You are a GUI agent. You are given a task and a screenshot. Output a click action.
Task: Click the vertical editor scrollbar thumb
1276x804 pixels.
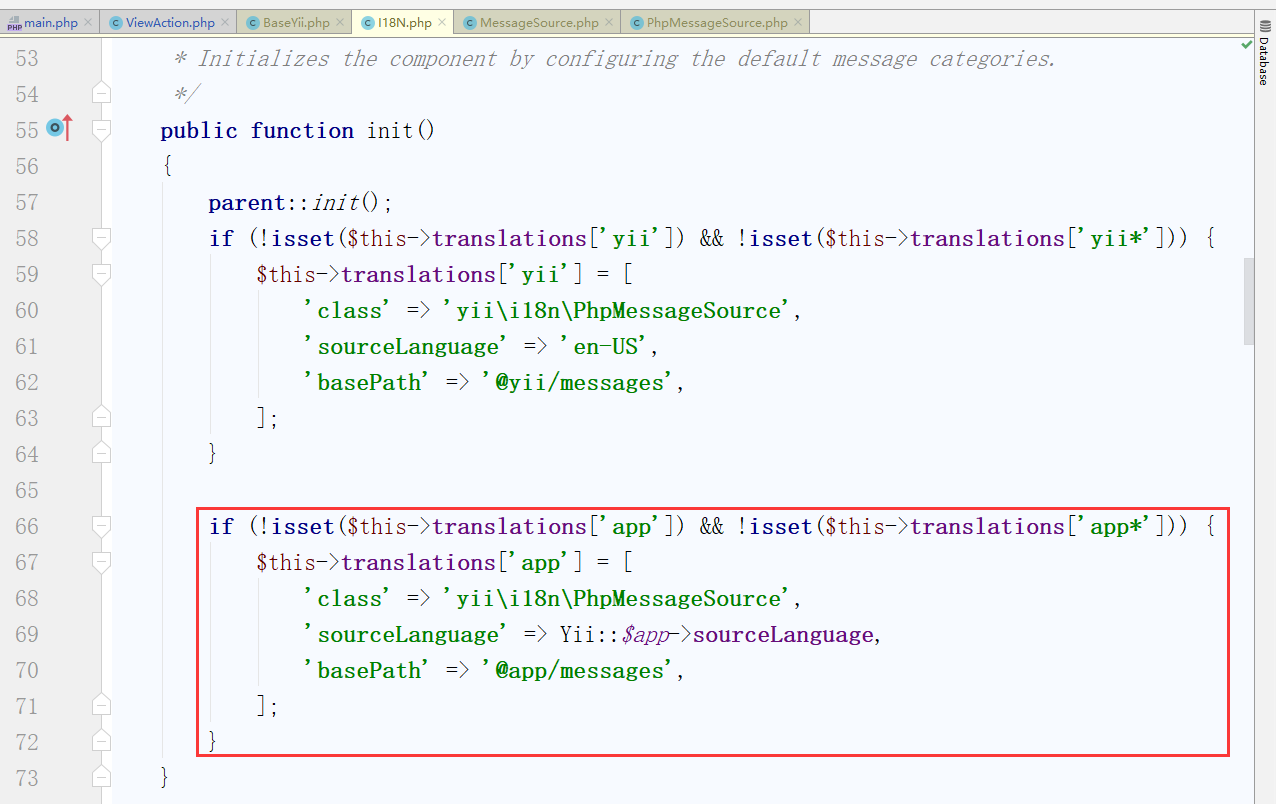point(1248,301)
